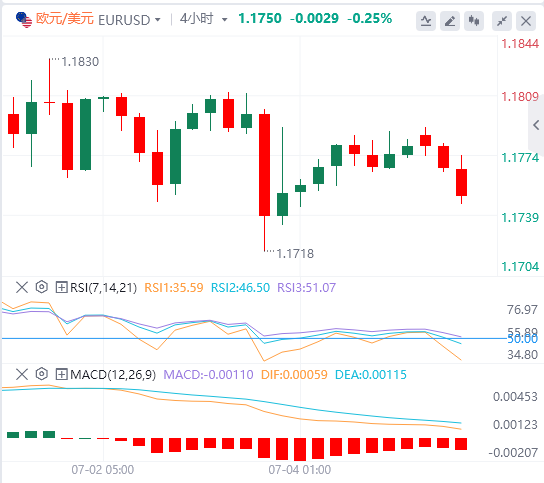Expand the right side panel chevron
Screen dimensions: 544x483
point(536,125)
